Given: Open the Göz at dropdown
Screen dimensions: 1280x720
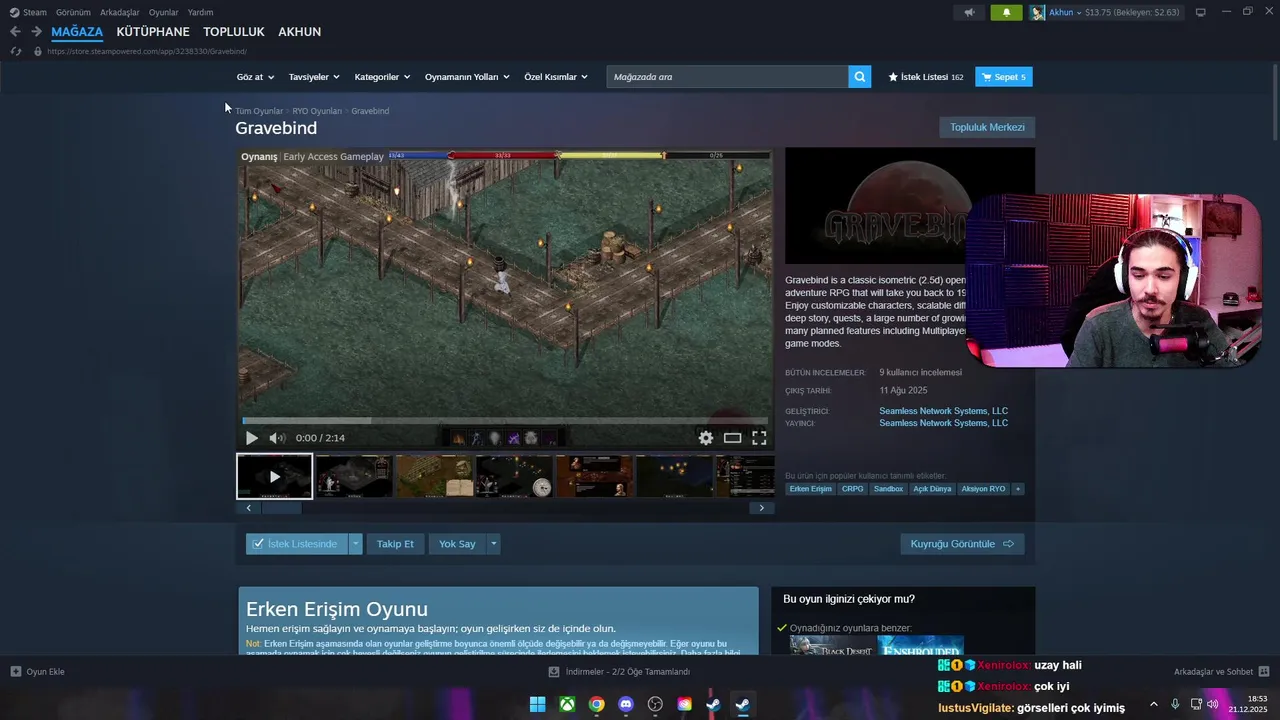Looking at the screenshot, I should click(x=255, y=77).
